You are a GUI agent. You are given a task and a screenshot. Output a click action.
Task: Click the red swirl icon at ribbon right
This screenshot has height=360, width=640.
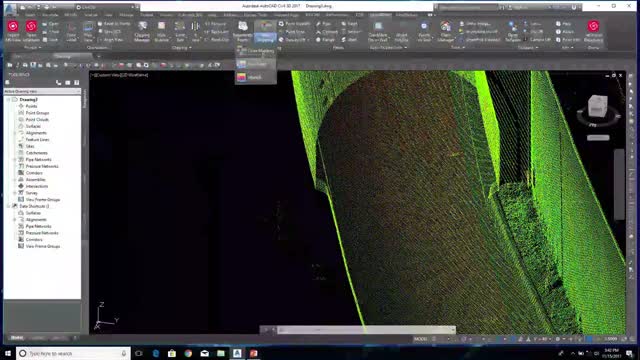click(593, 26)
